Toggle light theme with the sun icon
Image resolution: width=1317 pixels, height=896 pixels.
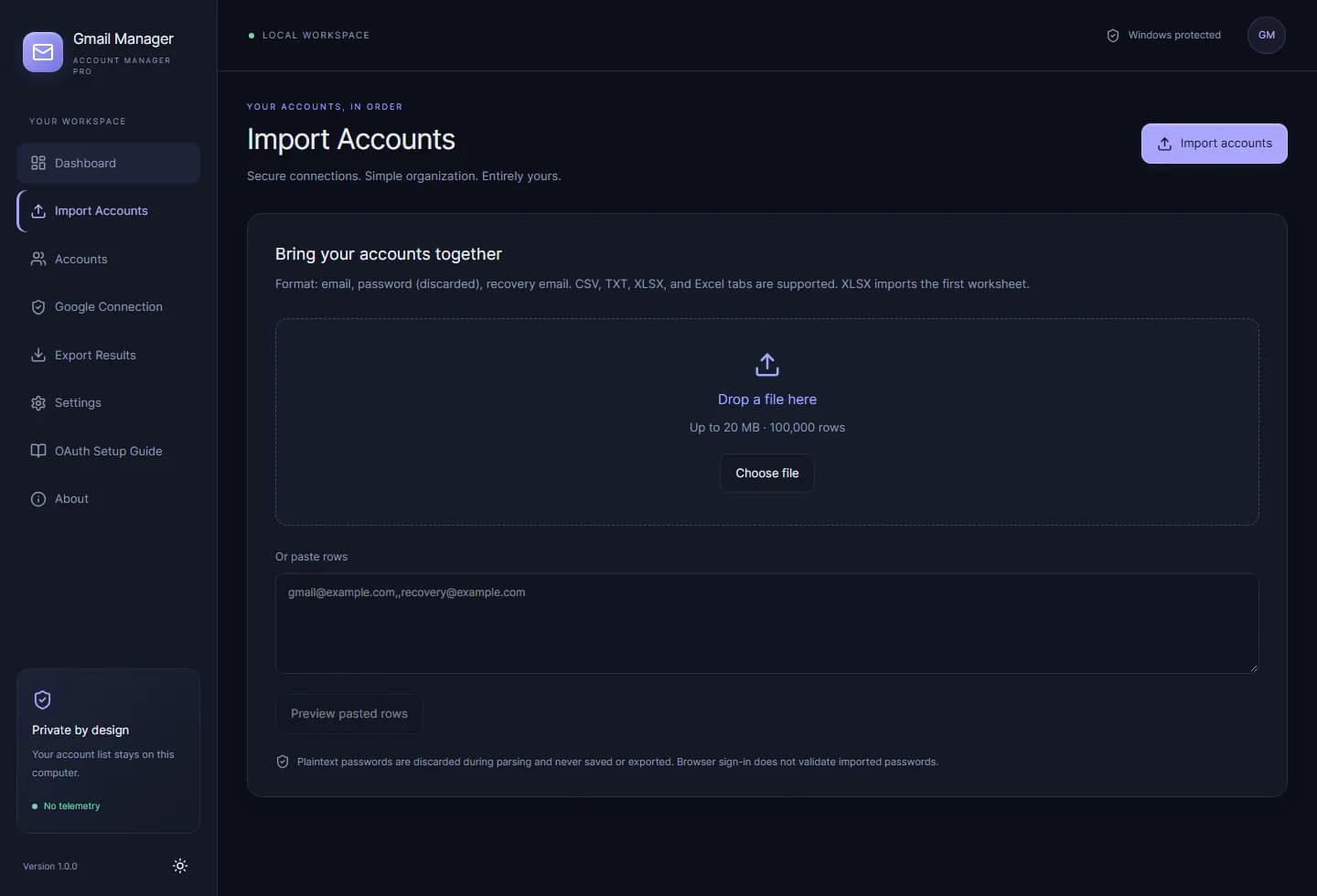(x=180, y=866)
